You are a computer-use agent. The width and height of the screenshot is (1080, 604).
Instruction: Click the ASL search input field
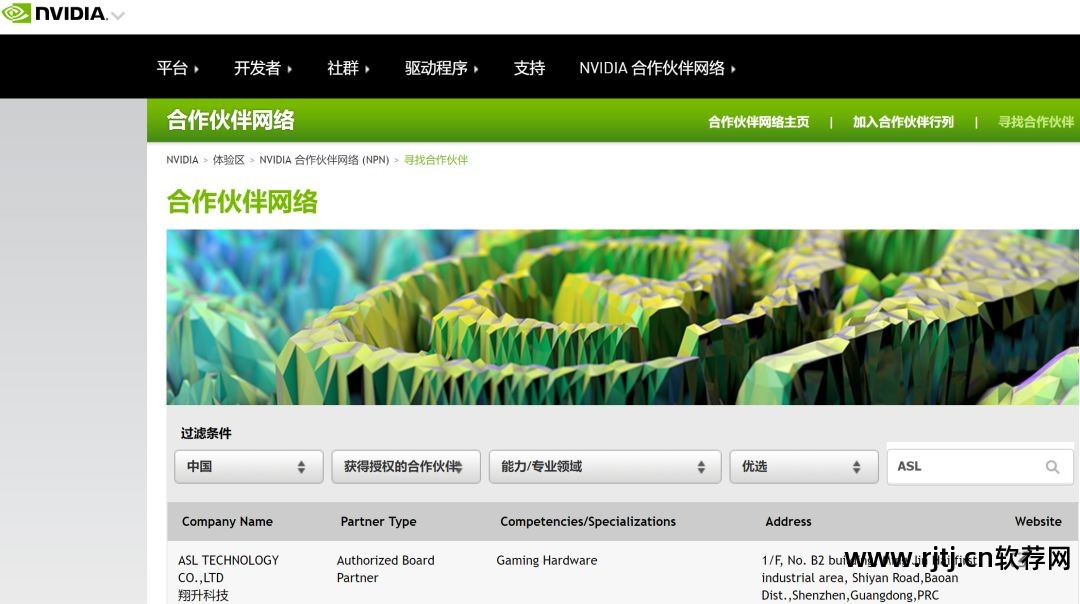coord(979,467)
